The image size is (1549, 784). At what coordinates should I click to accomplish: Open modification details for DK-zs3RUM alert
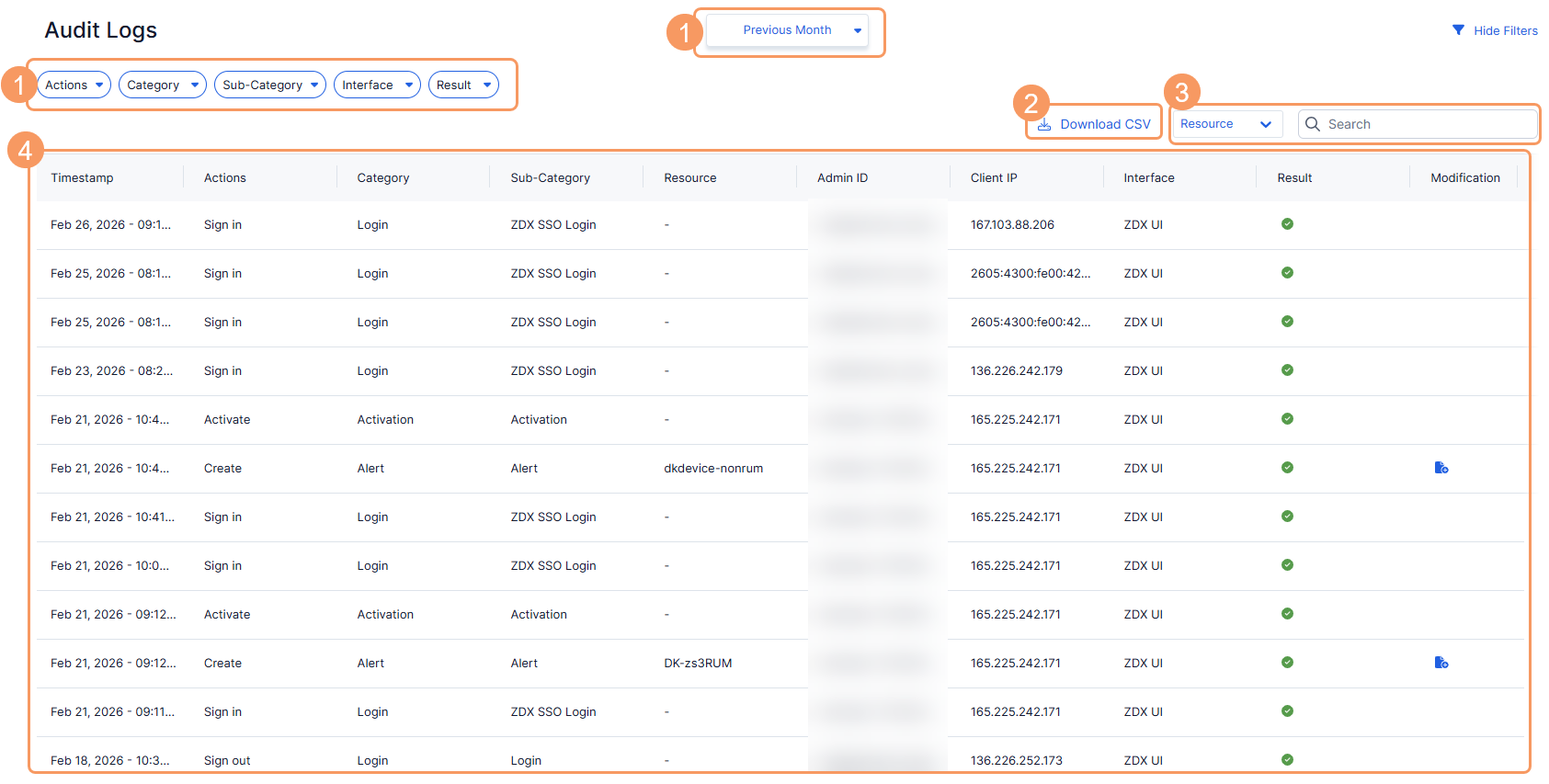[x=1441, y=663]
